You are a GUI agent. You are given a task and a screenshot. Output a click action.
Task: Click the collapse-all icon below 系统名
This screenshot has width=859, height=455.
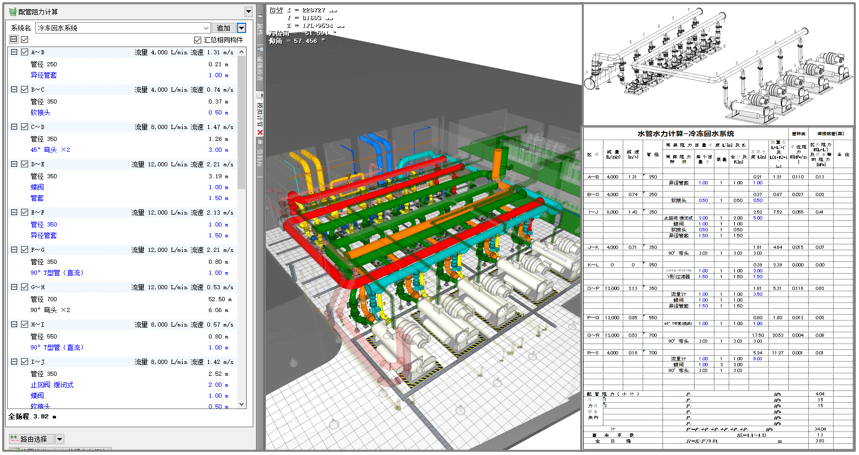(x=13, y=40)
